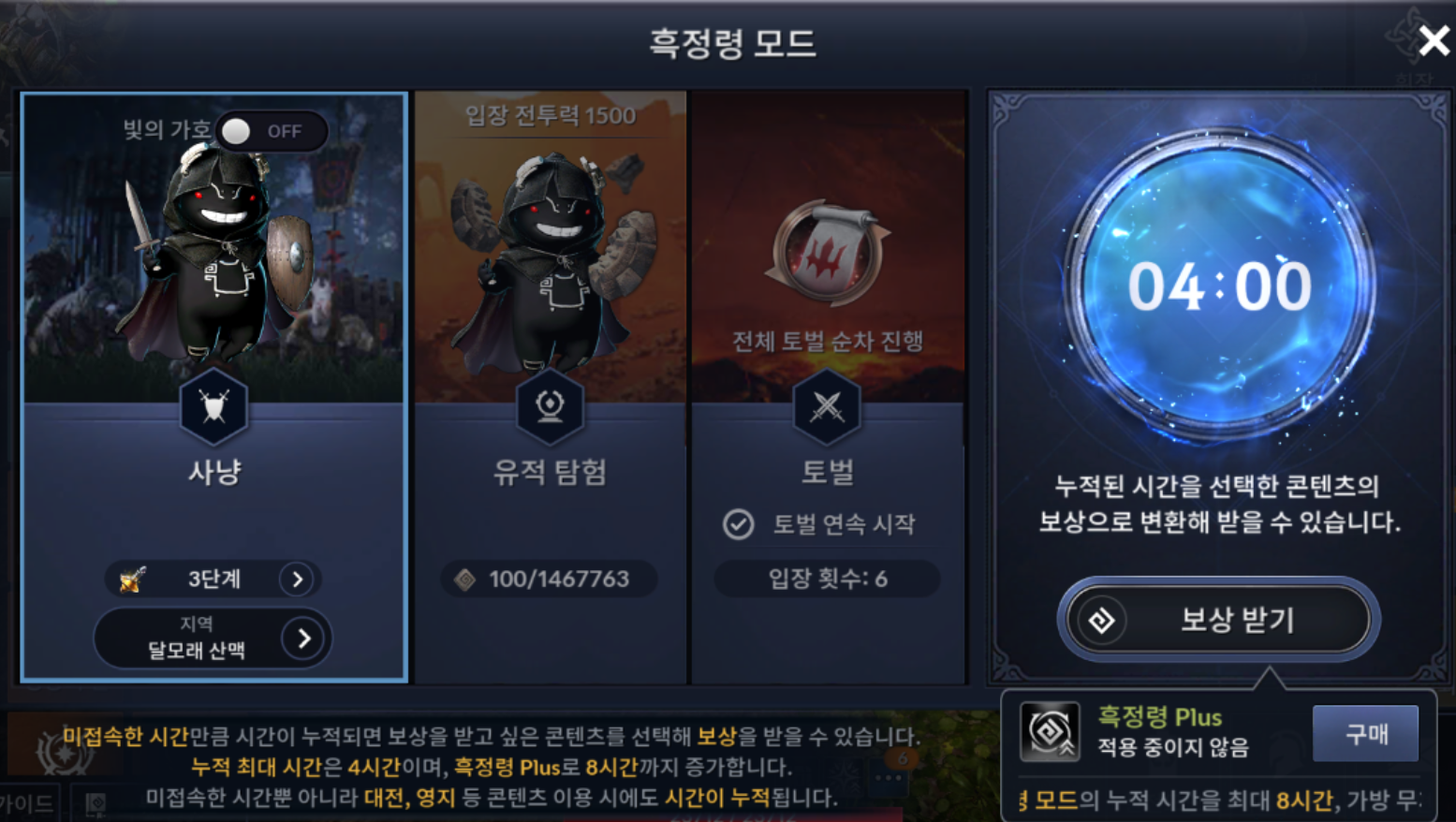Screen dimensions: 1456x822
Task: Click the 토벌 crossed swords hexagon icon
Action: pos(827,406)
